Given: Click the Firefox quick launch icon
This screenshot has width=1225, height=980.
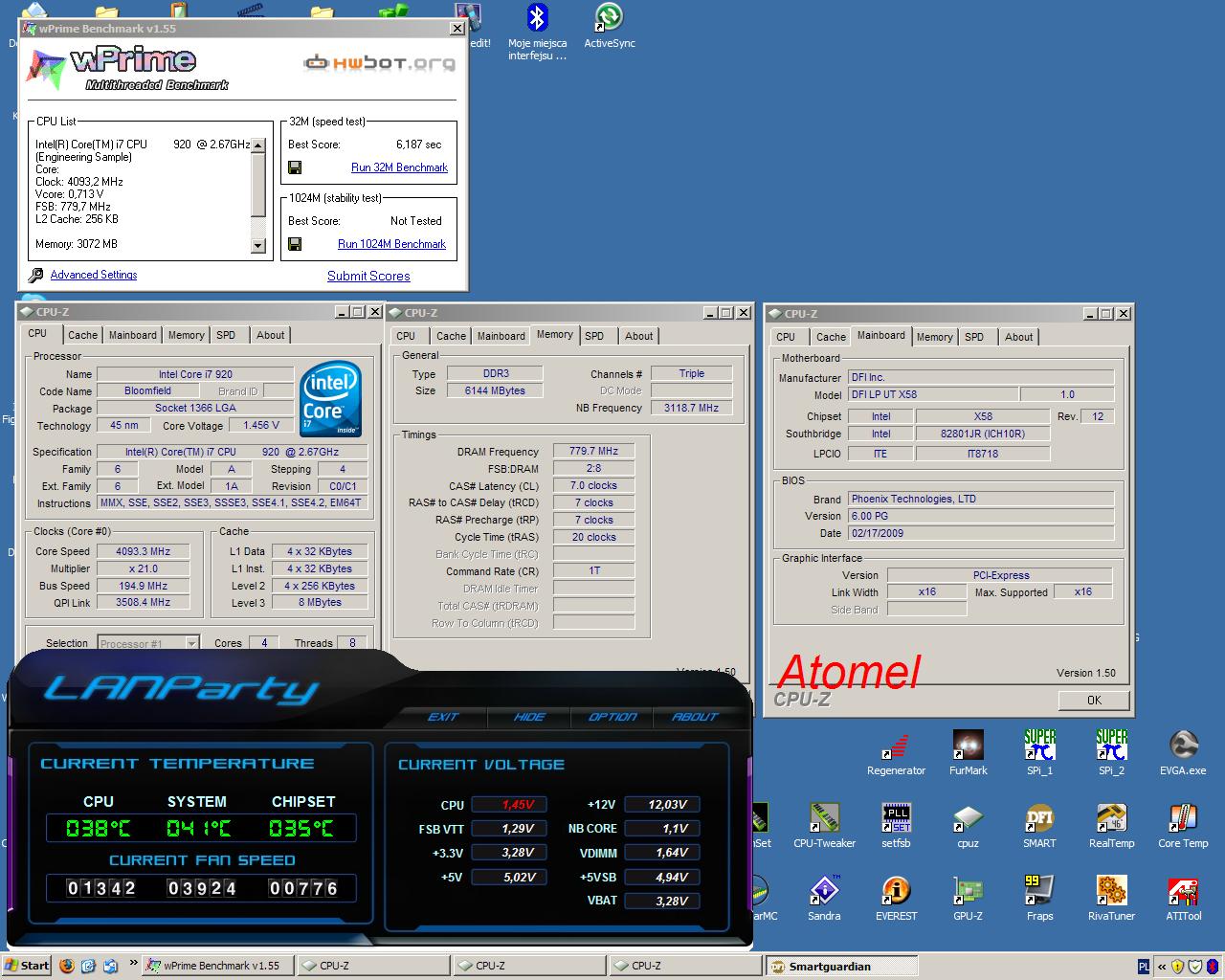Looking at the screenshot, I should click(x=67, y=966).
